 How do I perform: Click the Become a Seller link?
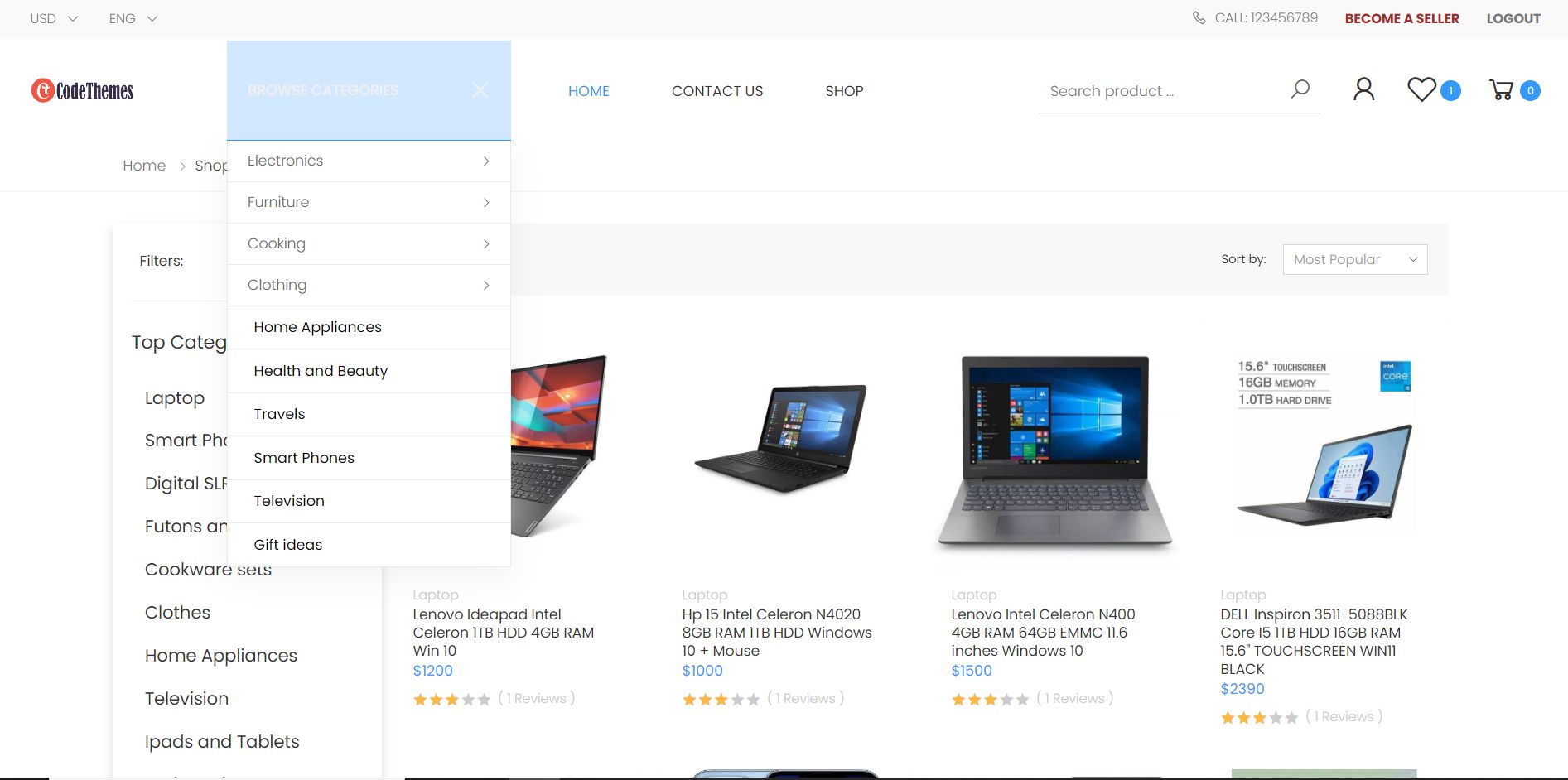(1402, 18)
